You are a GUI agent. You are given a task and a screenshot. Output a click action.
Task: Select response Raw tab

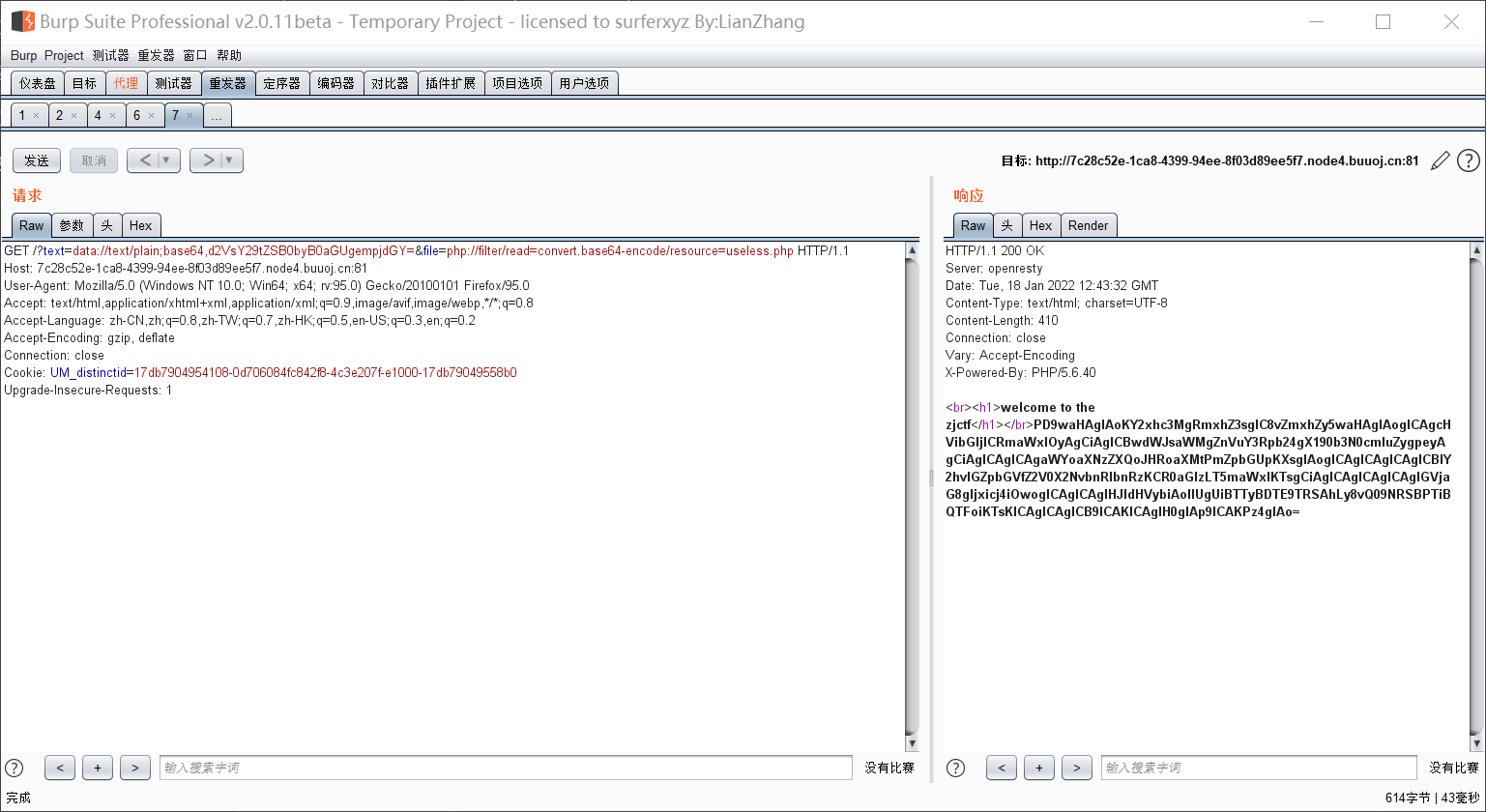pyautogui.click(x=974, y=225)
